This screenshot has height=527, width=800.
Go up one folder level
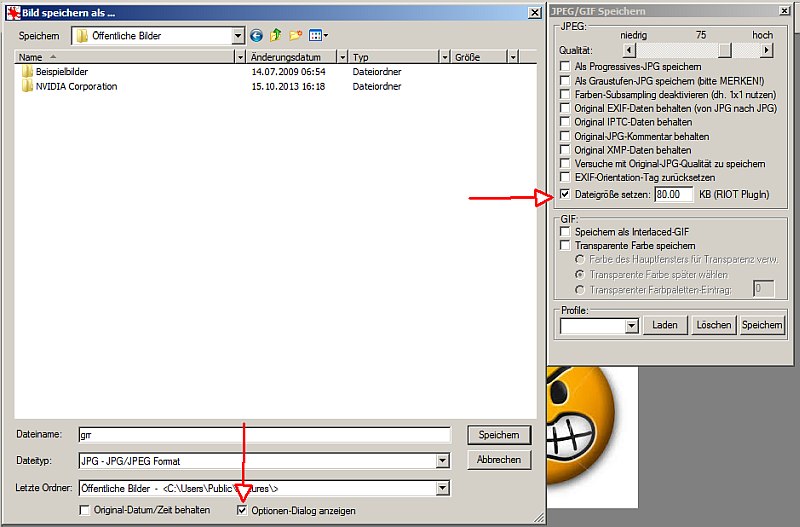click(x=276, y=36)
